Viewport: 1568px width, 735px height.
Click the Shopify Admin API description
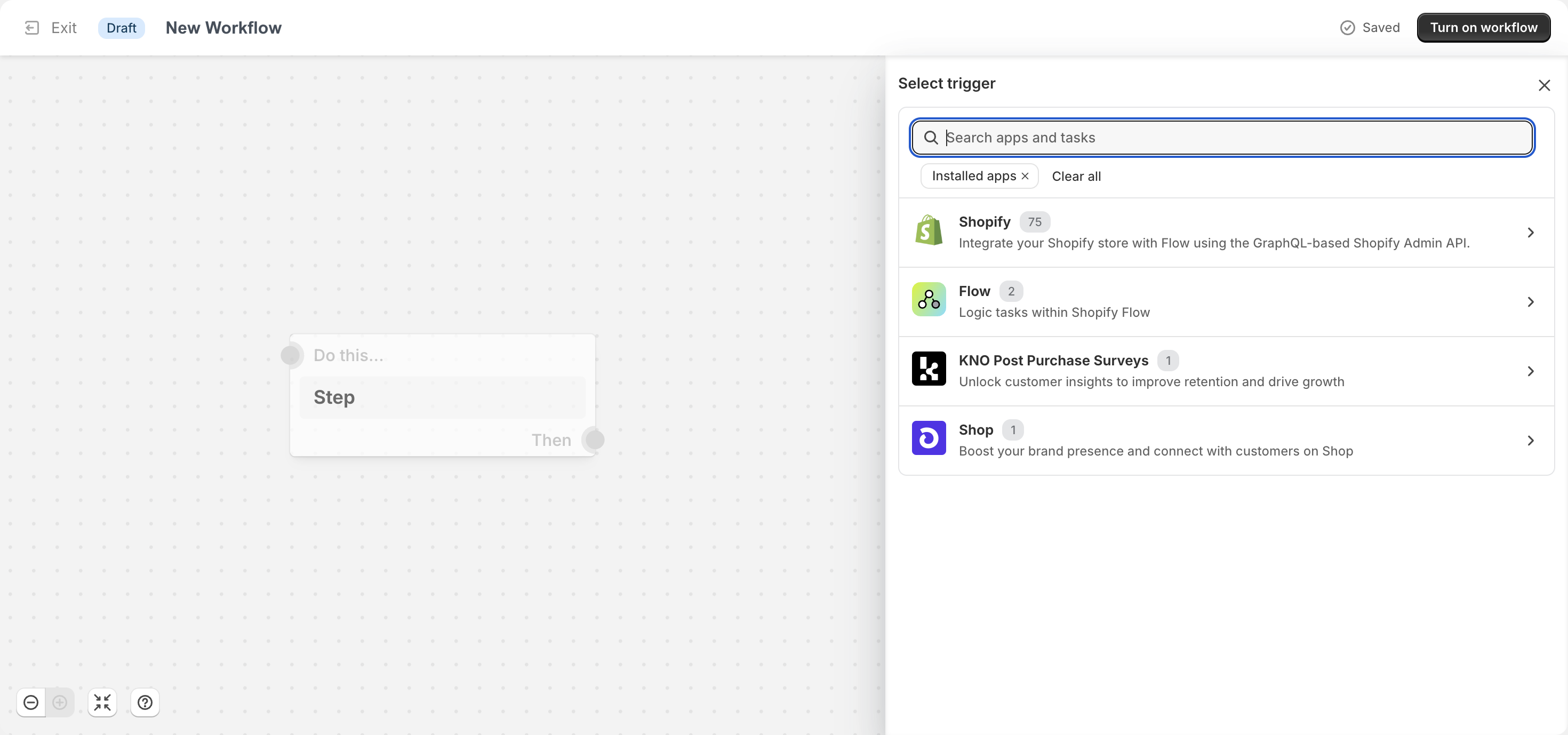point(1214,243)
